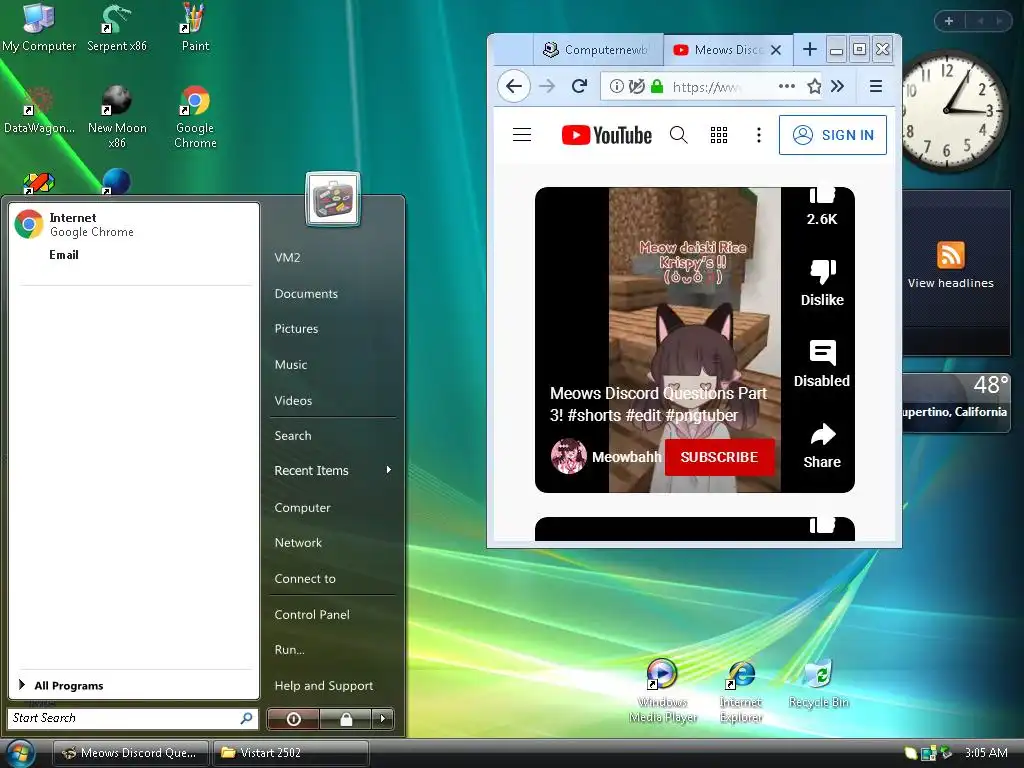Select Connect to in Start menu

pyautogui.click(x=305, y=579)
